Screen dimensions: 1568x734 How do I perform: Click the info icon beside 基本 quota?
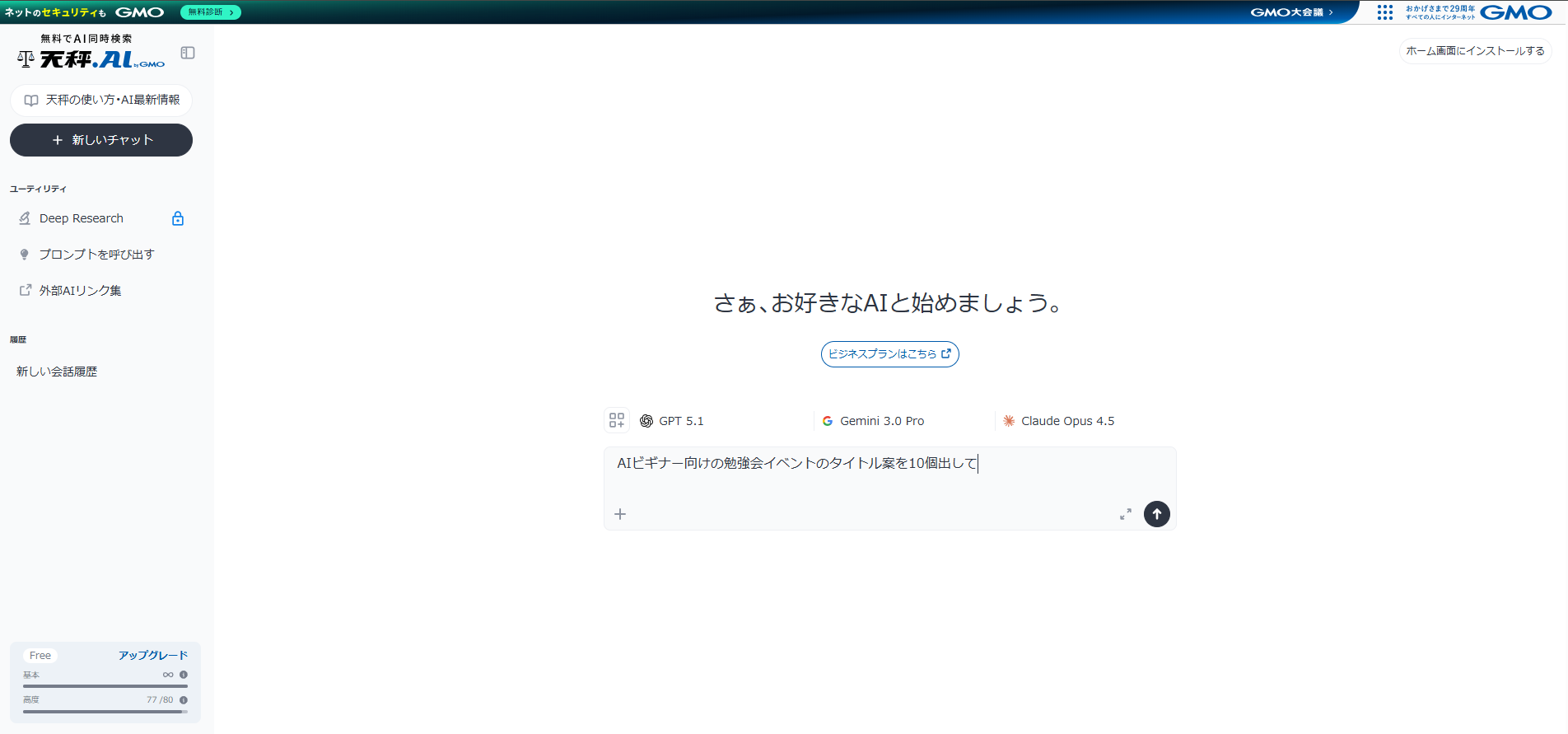coord(184,675)
